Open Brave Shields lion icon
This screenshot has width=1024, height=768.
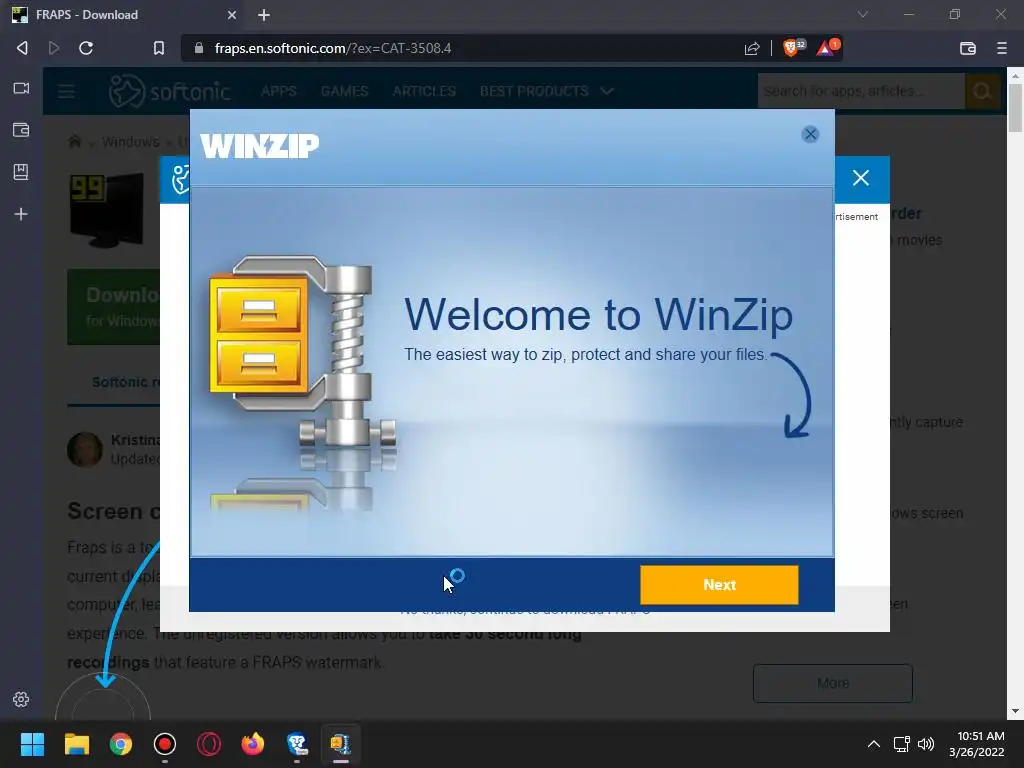793,48
